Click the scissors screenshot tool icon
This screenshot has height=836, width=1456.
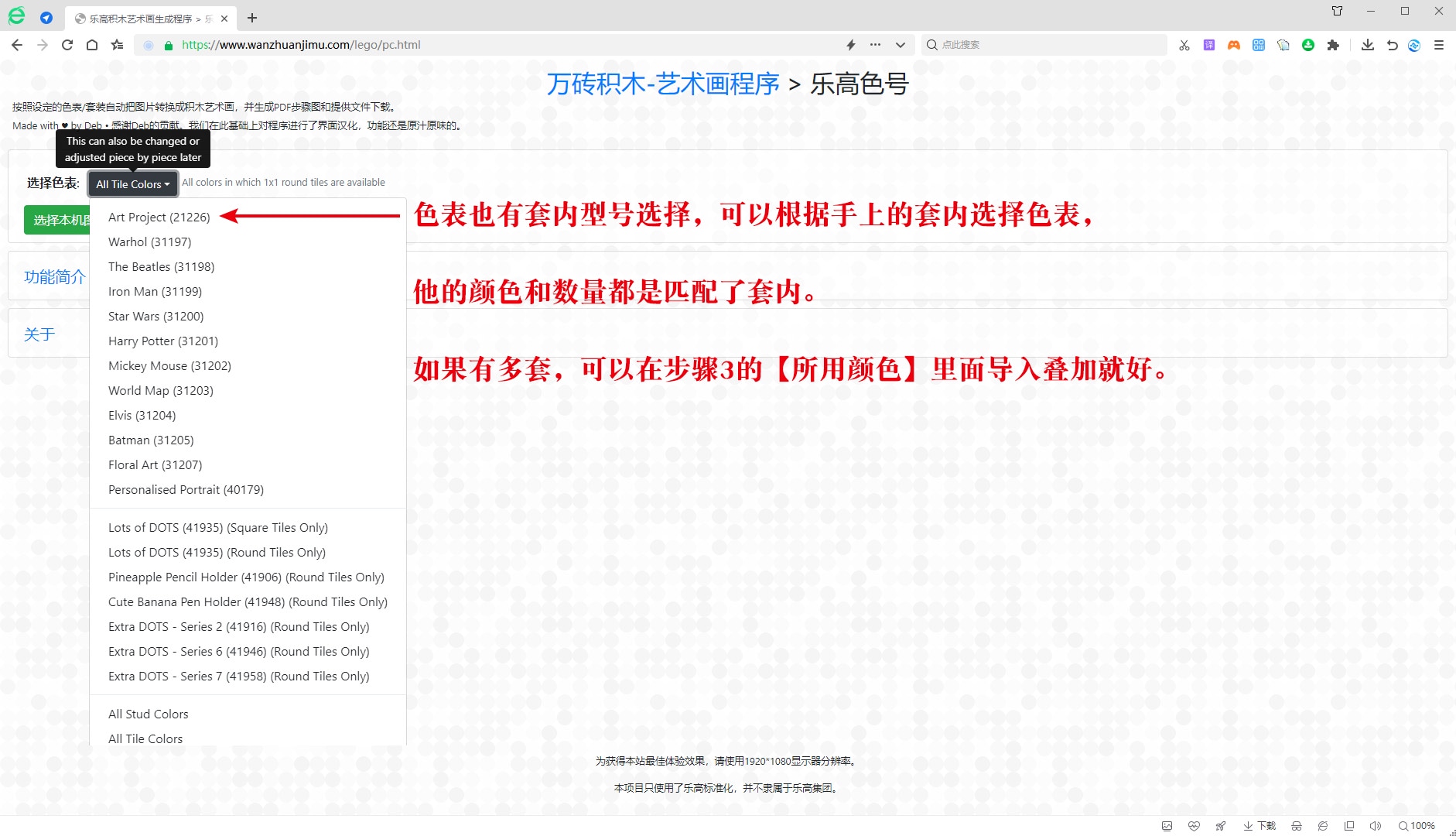(x=1184, y=45)
